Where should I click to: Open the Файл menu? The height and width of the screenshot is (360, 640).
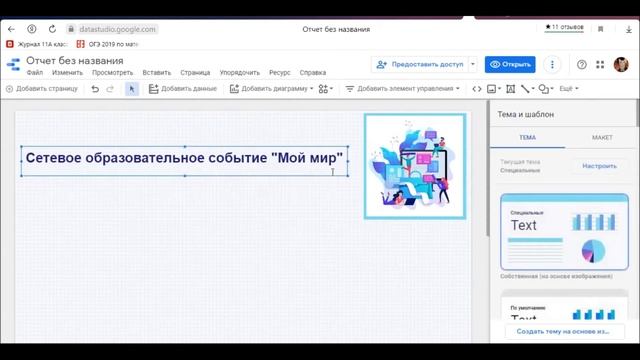point(35,73)
